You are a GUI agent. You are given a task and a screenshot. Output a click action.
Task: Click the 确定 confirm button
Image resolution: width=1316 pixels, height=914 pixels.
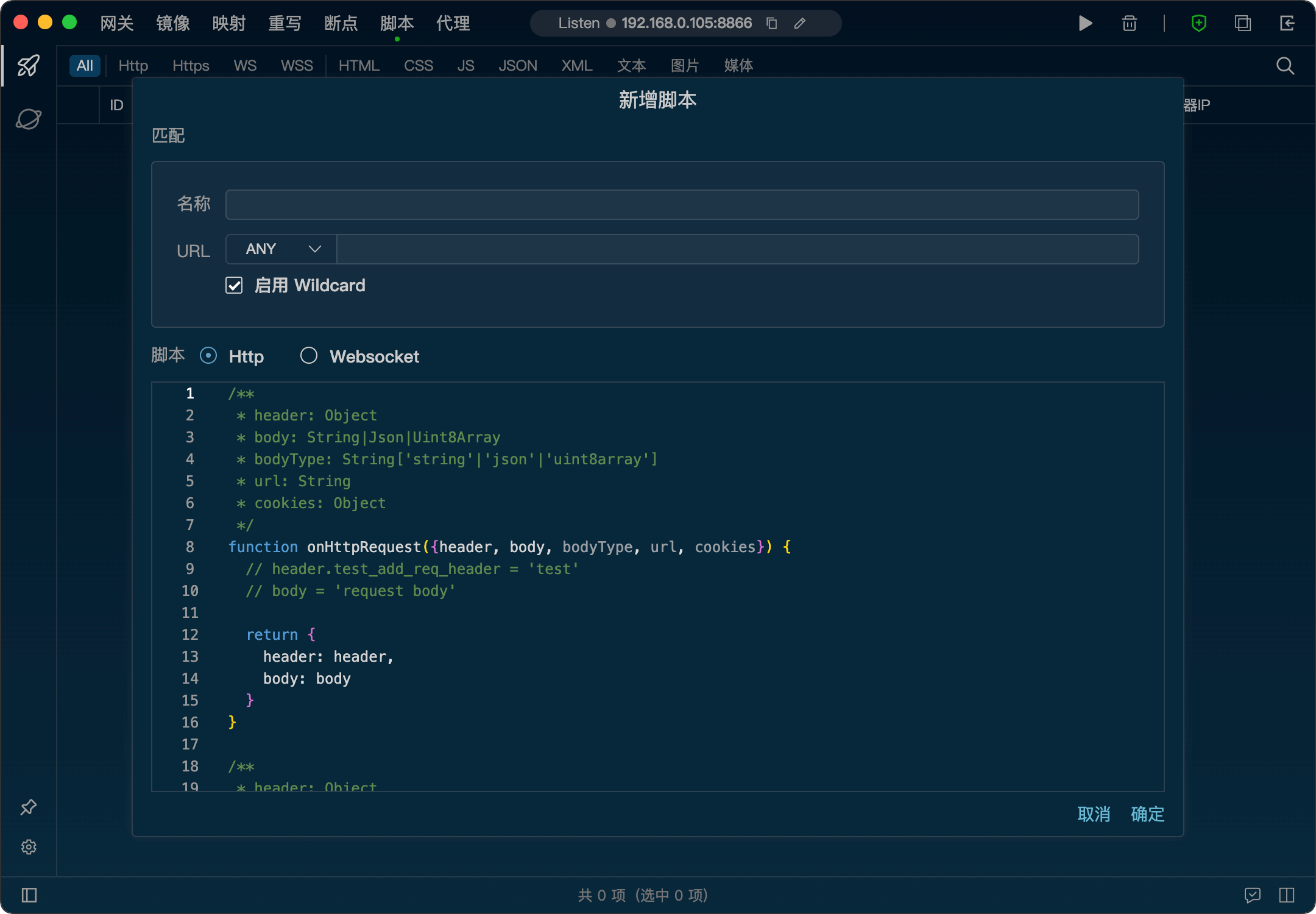click(x=1147, y=814)
